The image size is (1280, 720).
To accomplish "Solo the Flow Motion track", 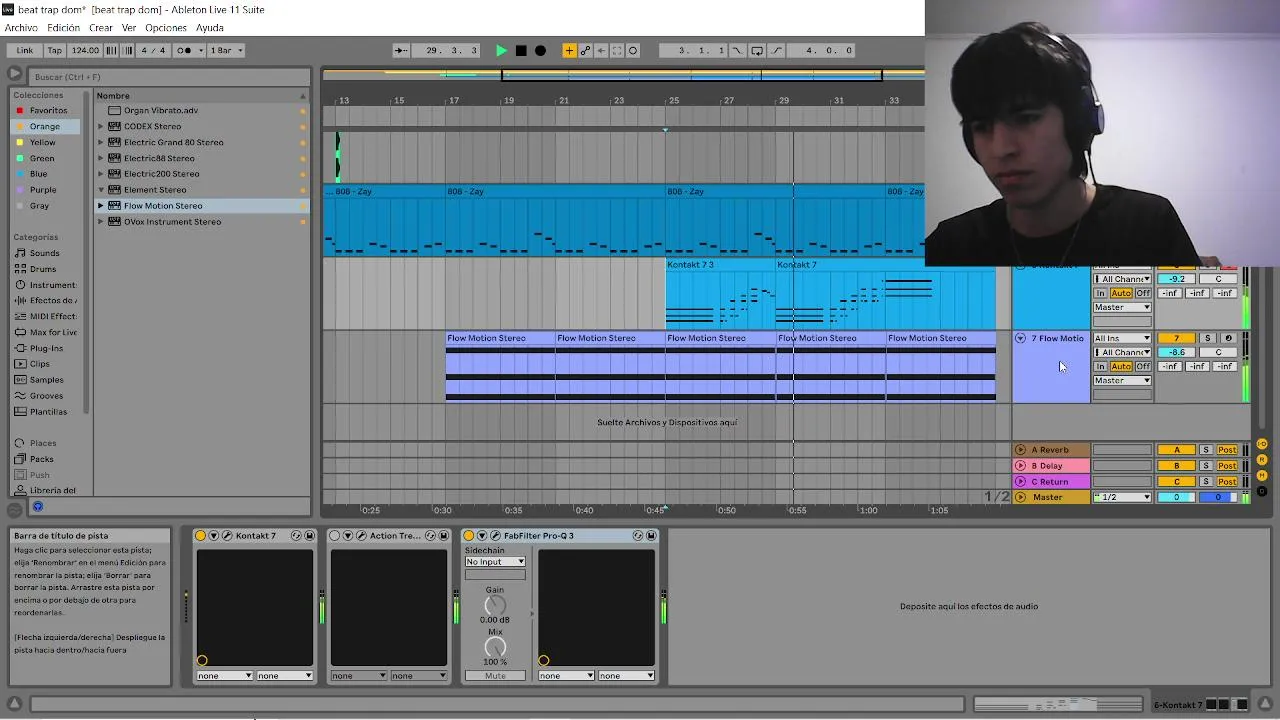I will pyautogui.click(x=1207, y=338).
